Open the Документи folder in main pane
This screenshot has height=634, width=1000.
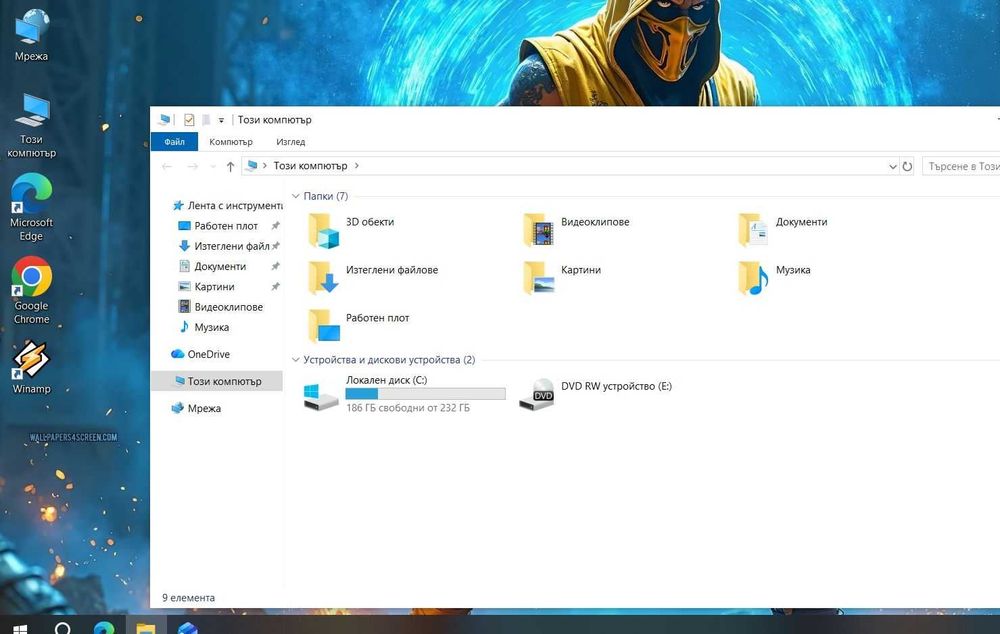784,230
